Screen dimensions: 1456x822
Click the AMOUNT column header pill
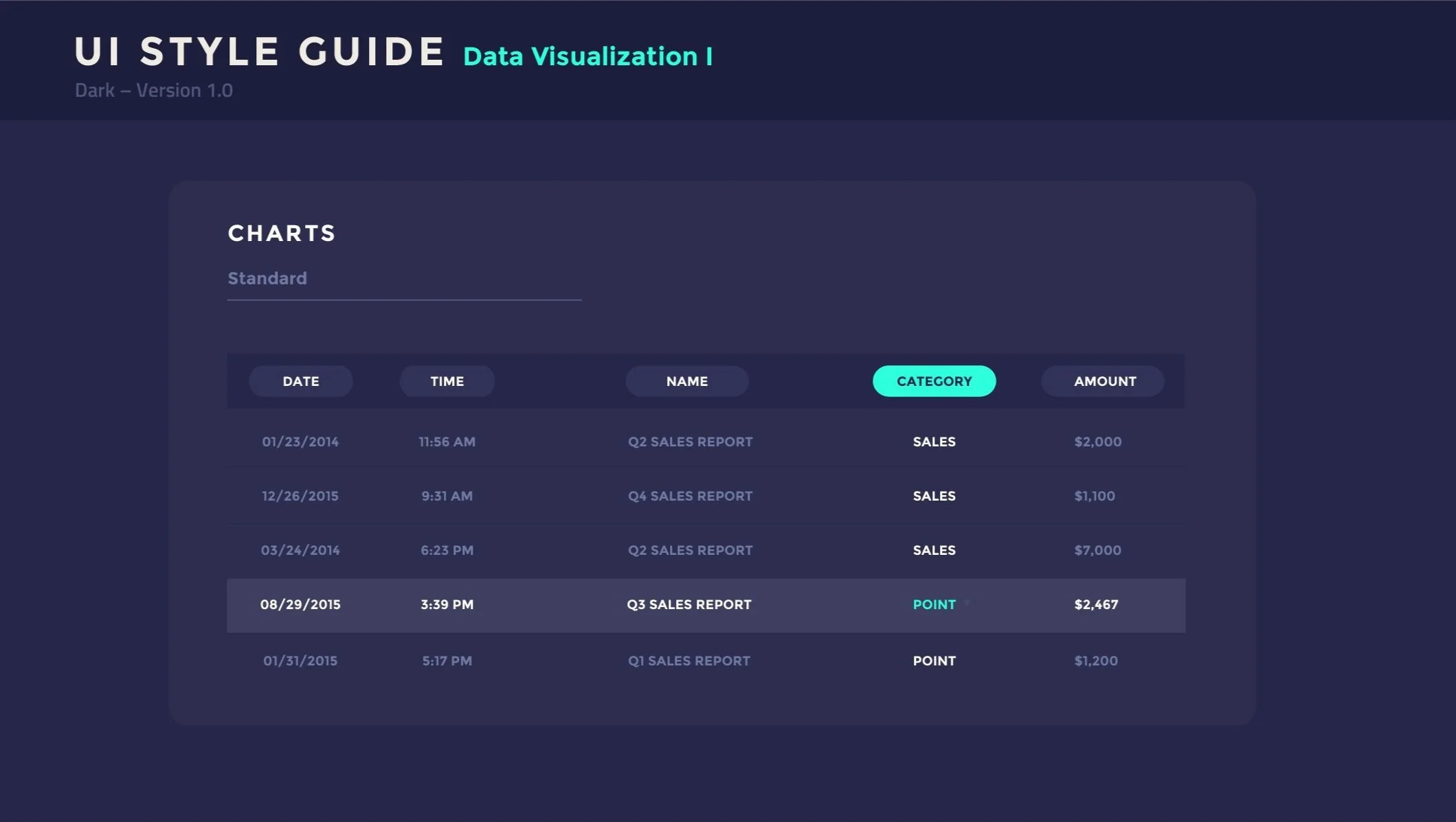1103,381
